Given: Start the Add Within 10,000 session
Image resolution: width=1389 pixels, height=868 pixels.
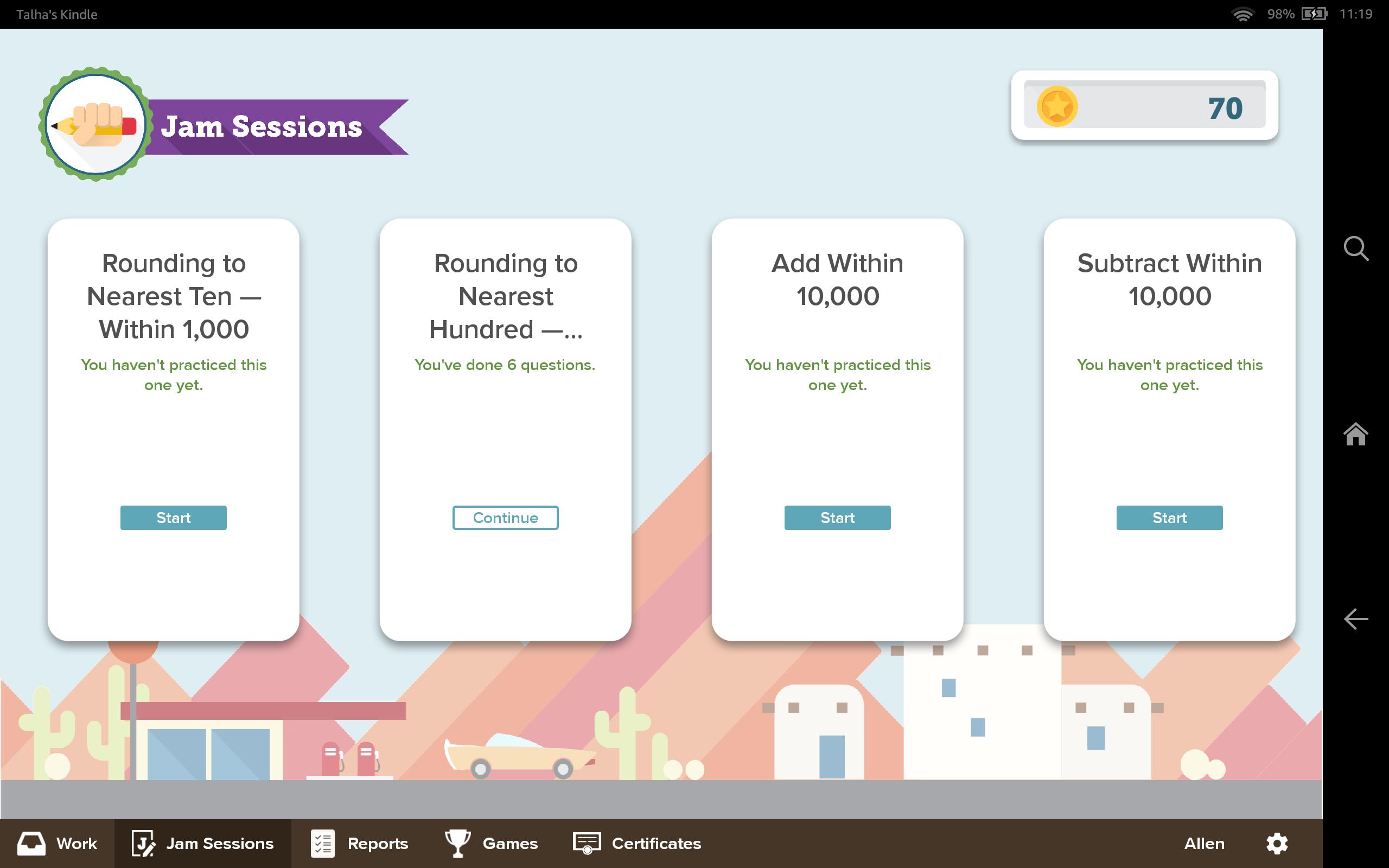Looking at the screenshot, I should (837, 517).
